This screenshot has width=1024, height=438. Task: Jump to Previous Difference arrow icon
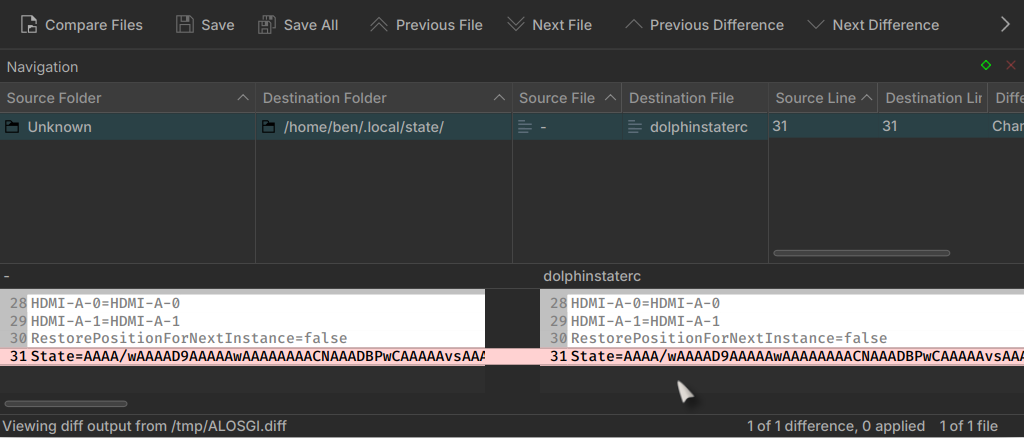click(x=633, y=25)
